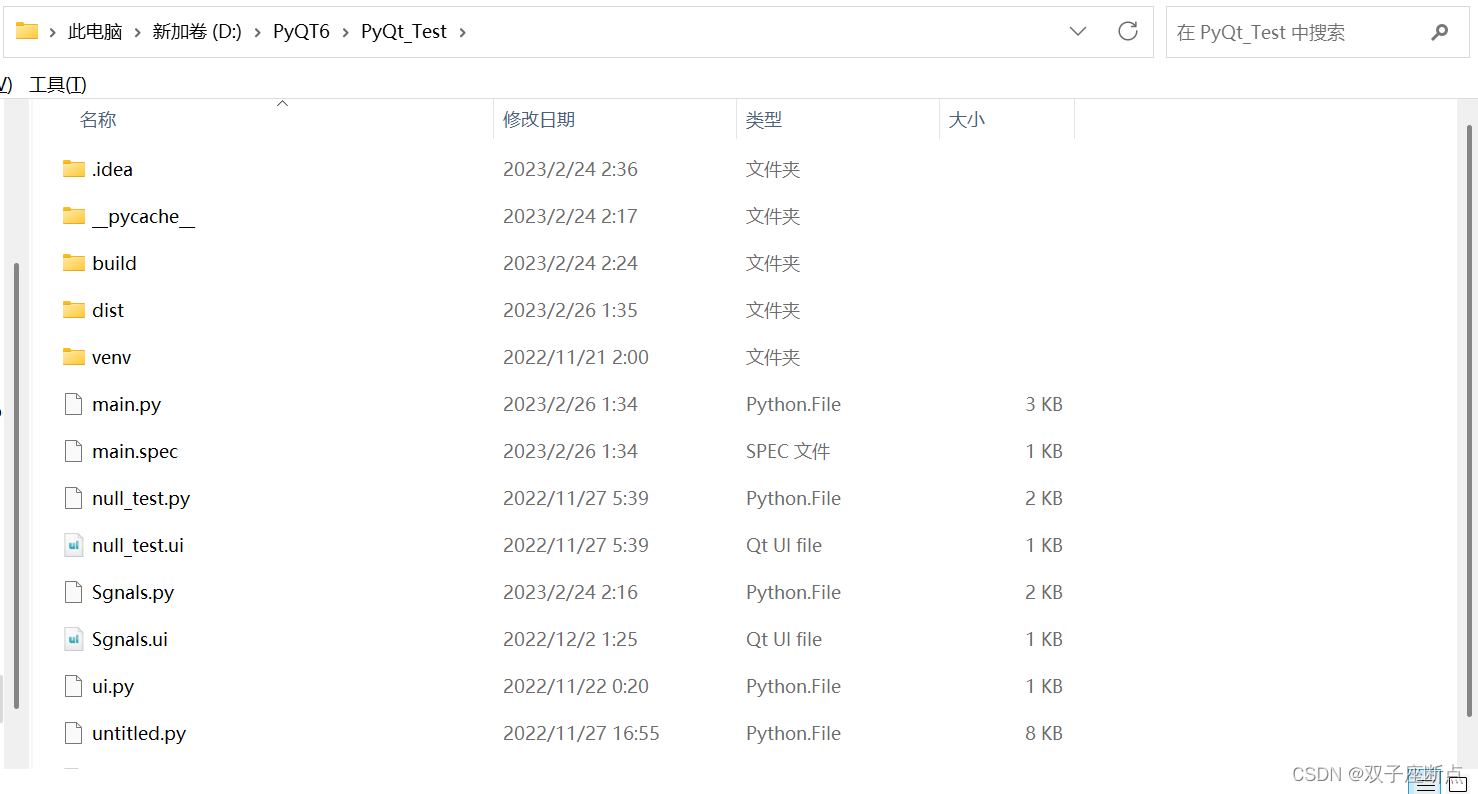Expand chevron after PyQT6 in path
1478x794 pixels.
(345, 32)
